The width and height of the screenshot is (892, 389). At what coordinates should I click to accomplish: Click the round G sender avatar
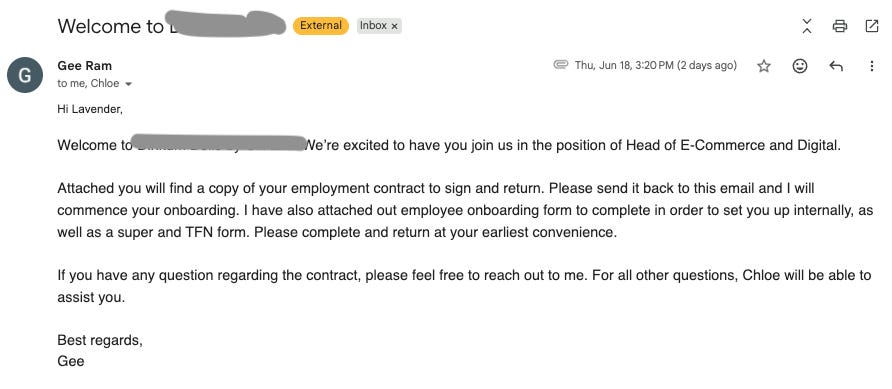tap(25, 75)
